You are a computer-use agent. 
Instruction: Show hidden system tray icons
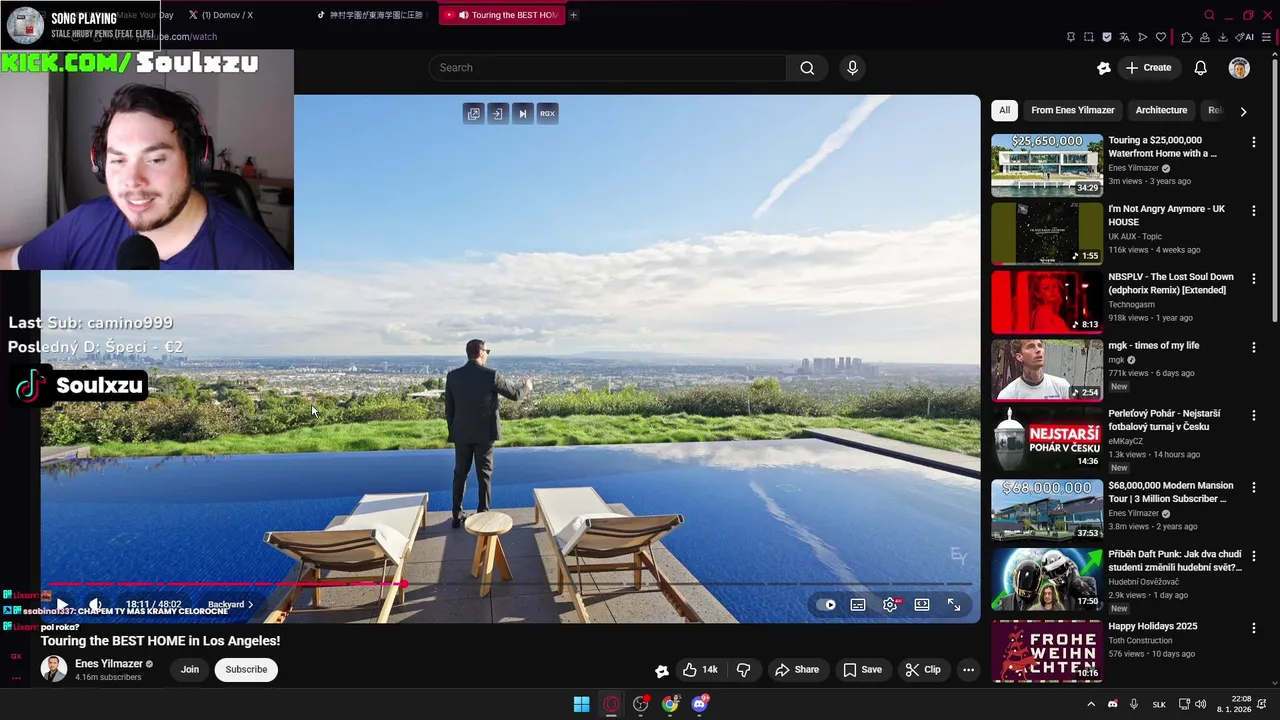click(1091, 704)
